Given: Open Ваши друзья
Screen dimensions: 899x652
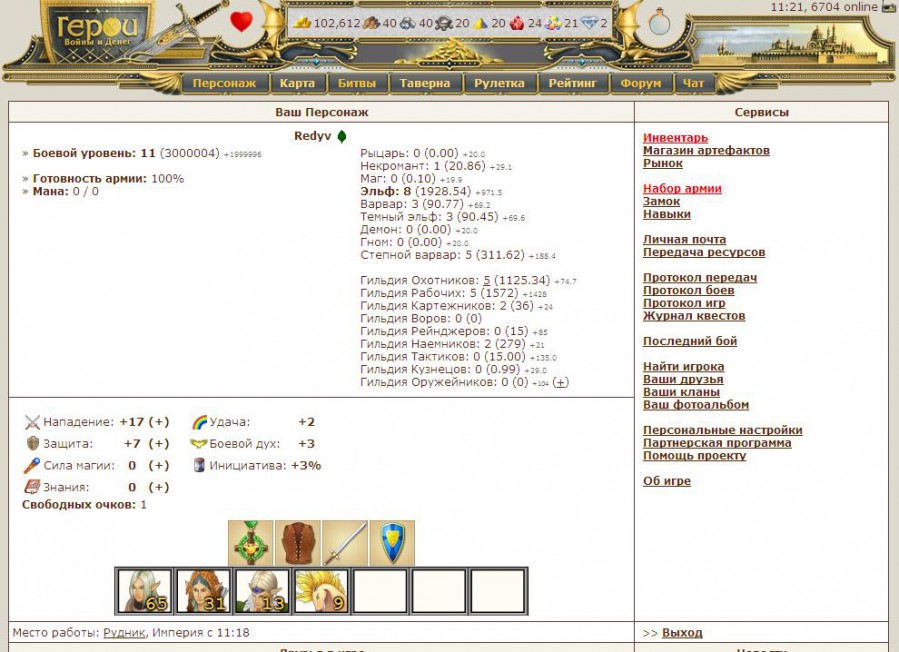Looking at the screenshot, I should click(x=683, y=379).
